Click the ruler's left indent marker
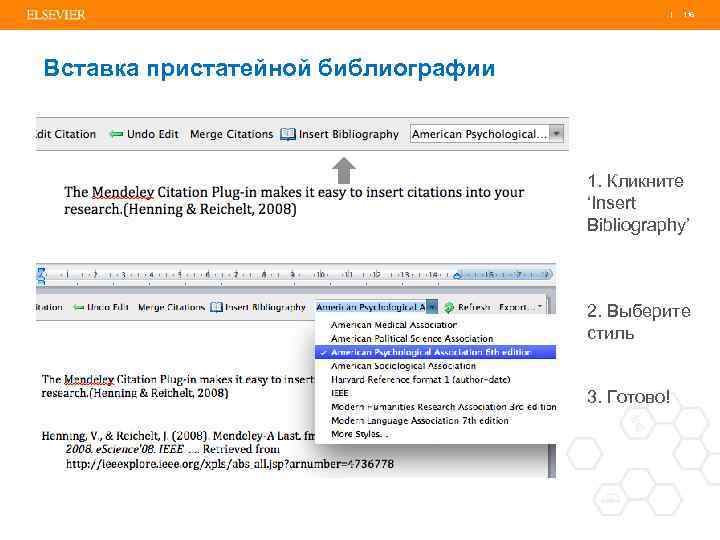Image resolution: width=720 pixels, height=540 pixels. [x=41, y=275]
